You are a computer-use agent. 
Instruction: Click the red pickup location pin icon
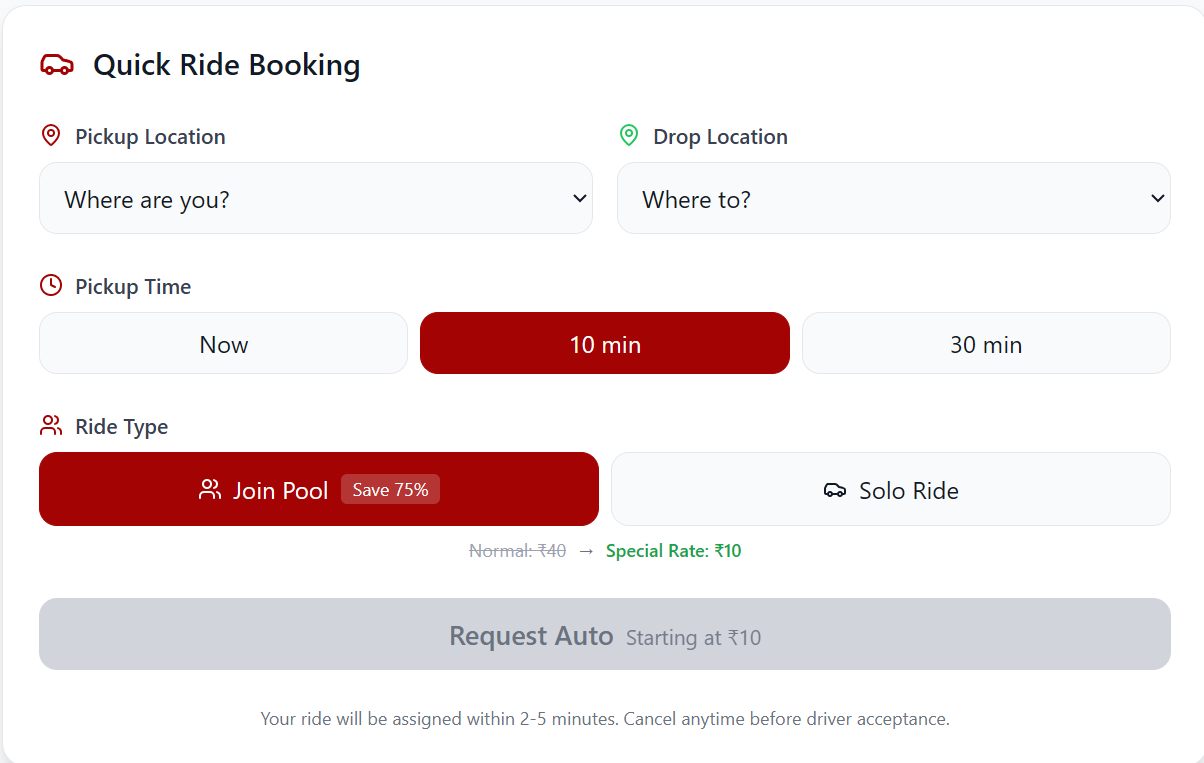point(51,136)
